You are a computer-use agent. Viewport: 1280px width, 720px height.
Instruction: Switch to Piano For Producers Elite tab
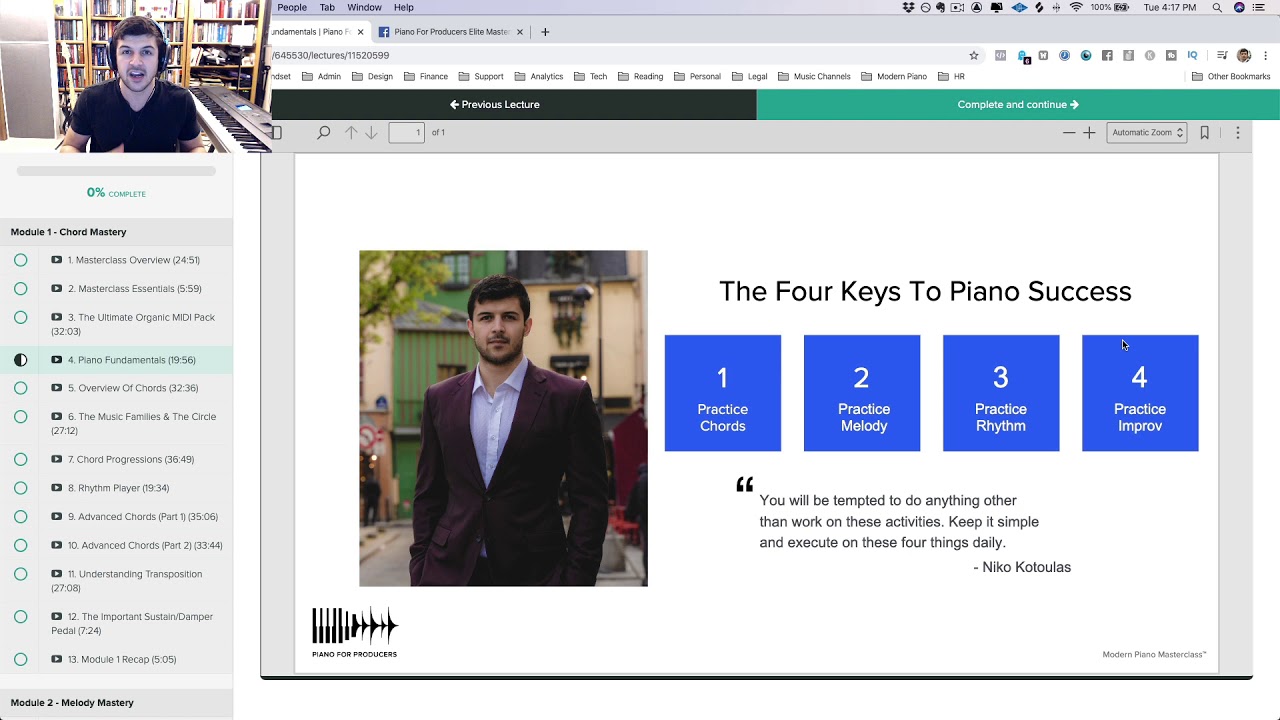(x=451, y=32)
